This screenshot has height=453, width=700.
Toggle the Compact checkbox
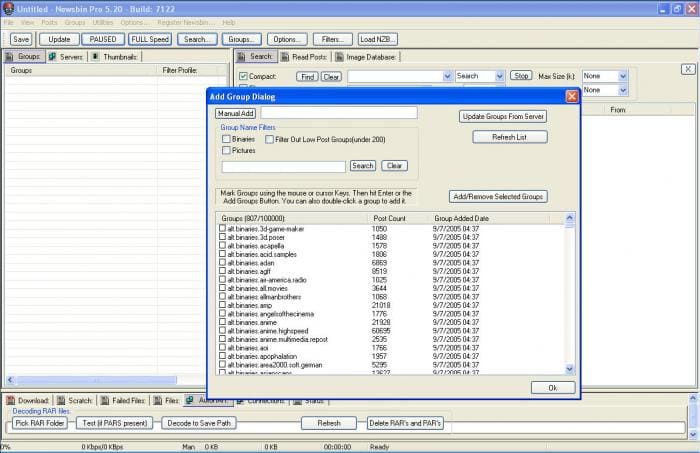pos(243,76)
